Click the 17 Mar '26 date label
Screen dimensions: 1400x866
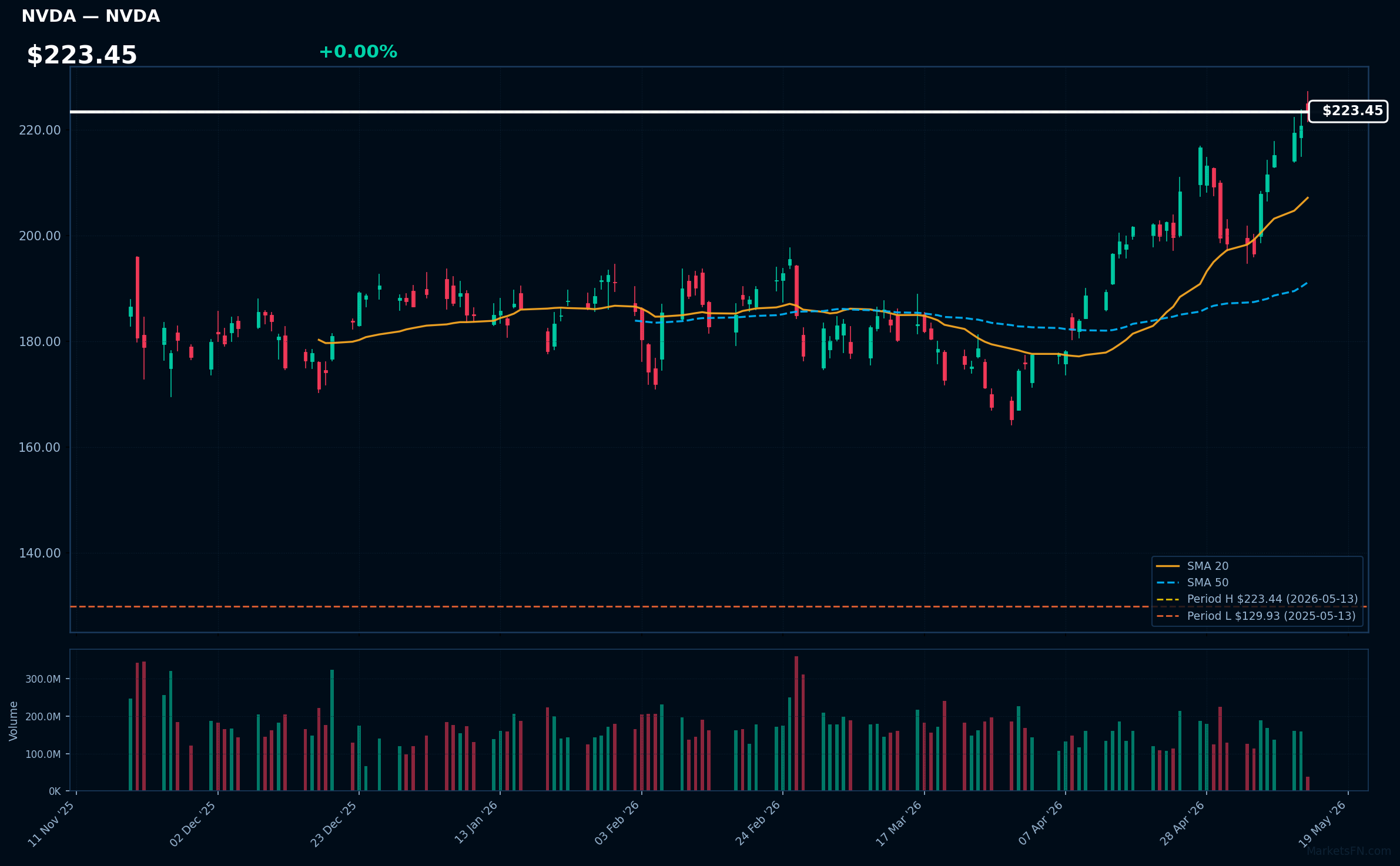click(x=899, y=824)
